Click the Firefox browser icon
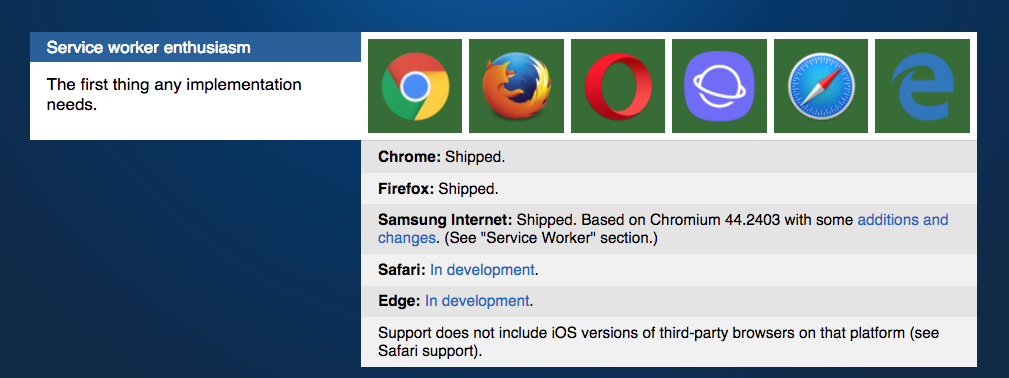This screenshot has height=378, width=1009. tap(516, 86)
